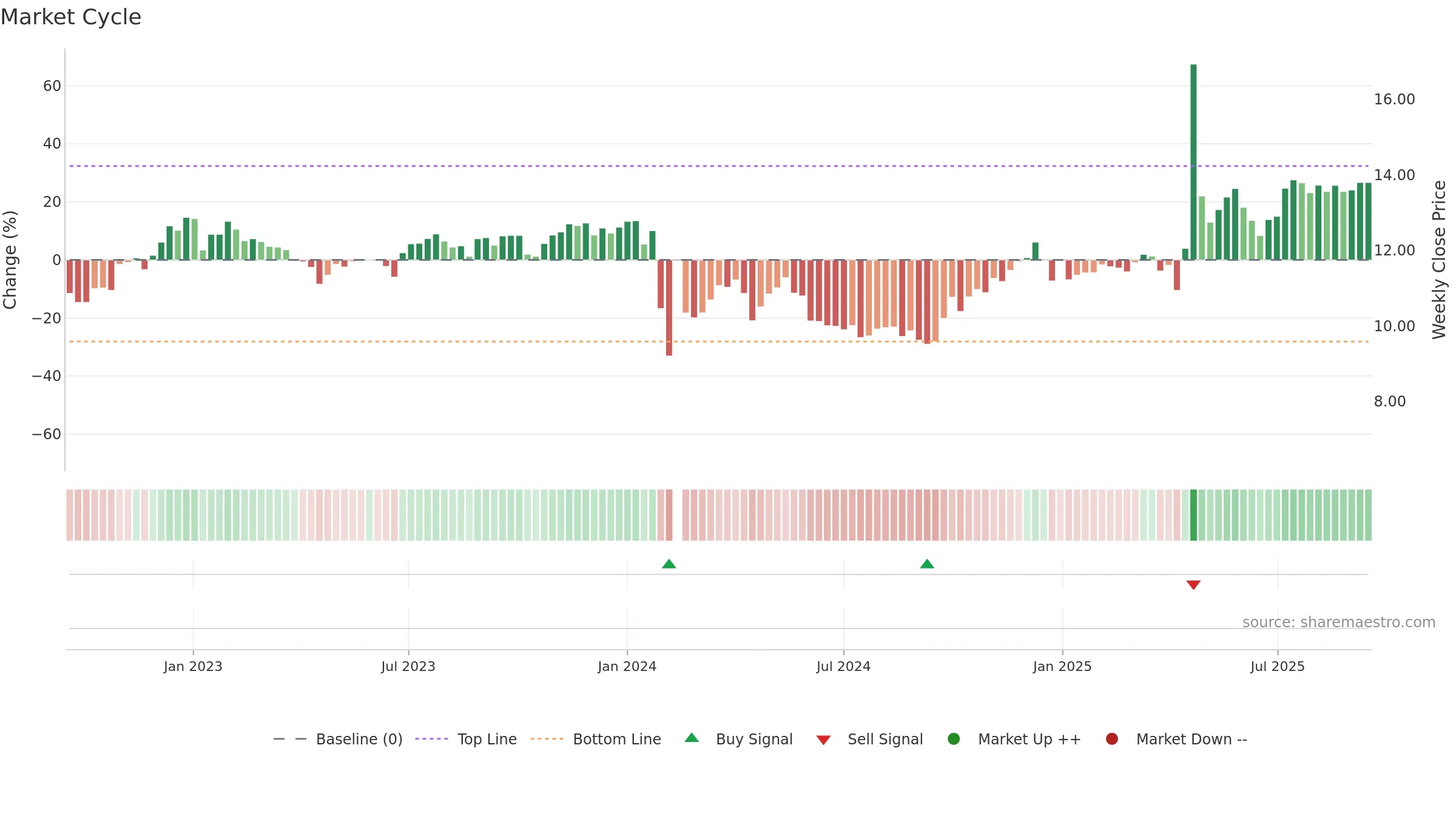Click the Jul 2024 axis label
The image size is (1456, 819).
843,666
